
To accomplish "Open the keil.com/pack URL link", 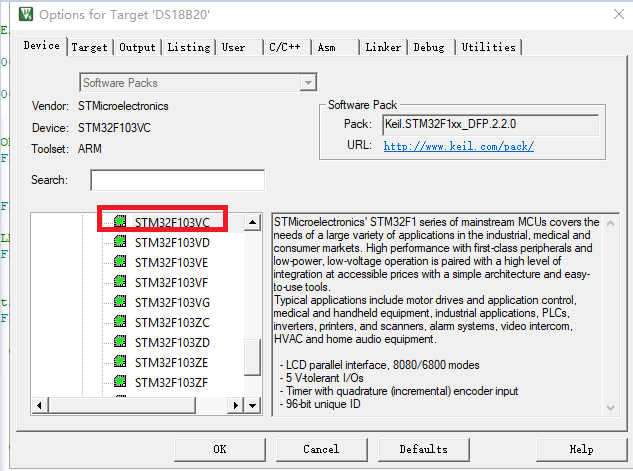I will click(459, 146).
